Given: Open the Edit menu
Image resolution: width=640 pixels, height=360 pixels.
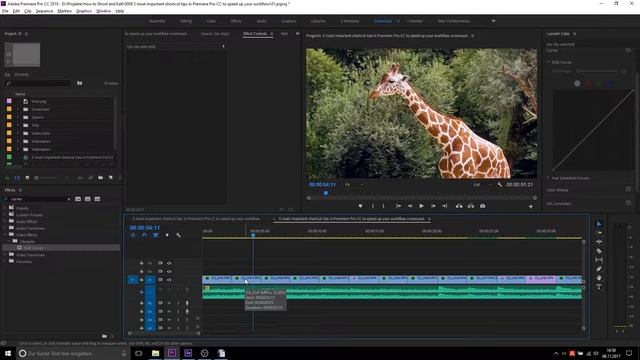Looking at the screenshot, I should pyautogui.click(x=16, y=11).
